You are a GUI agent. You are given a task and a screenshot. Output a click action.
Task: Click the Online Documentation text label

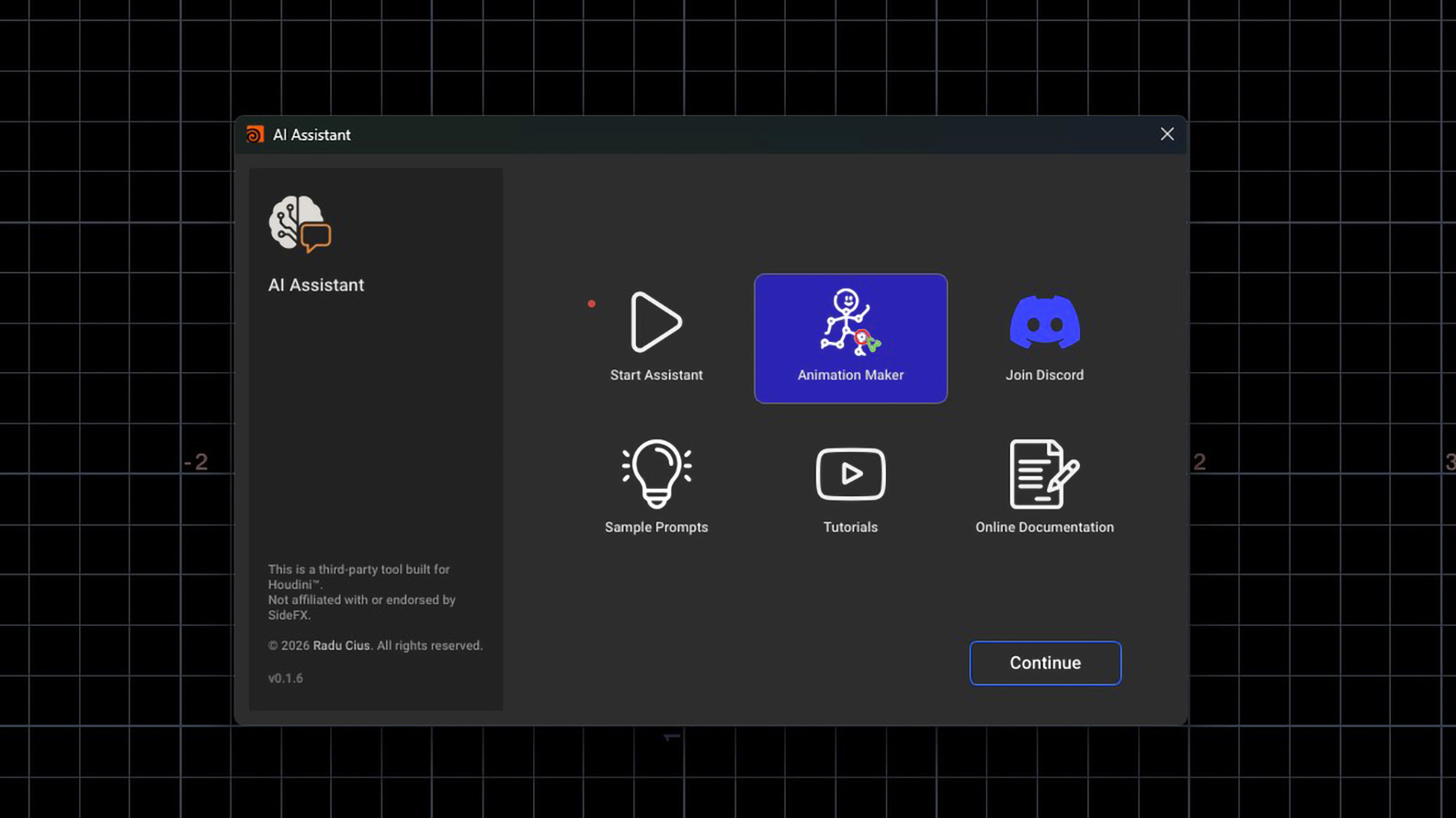point(1044,527)
